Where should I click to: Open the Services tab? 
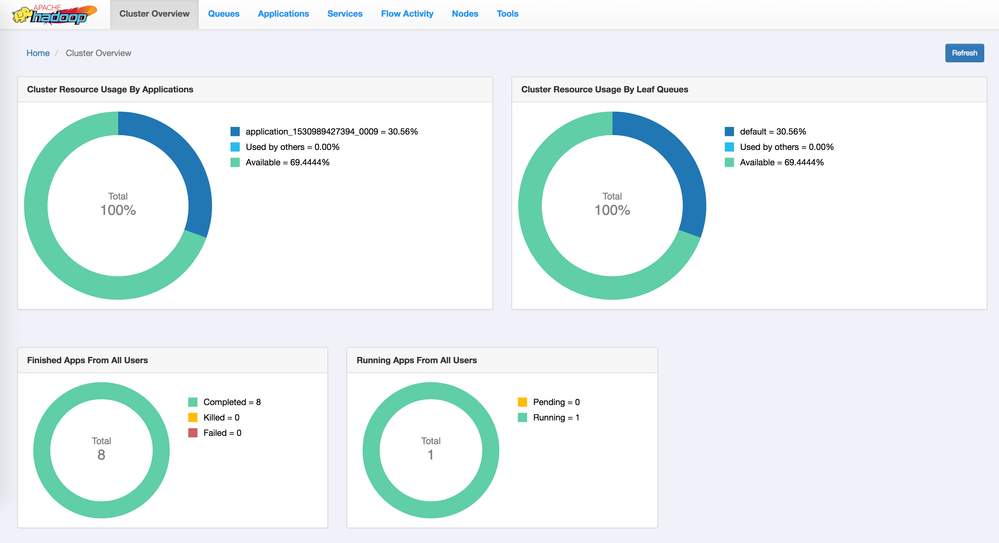tap(345, 14)
